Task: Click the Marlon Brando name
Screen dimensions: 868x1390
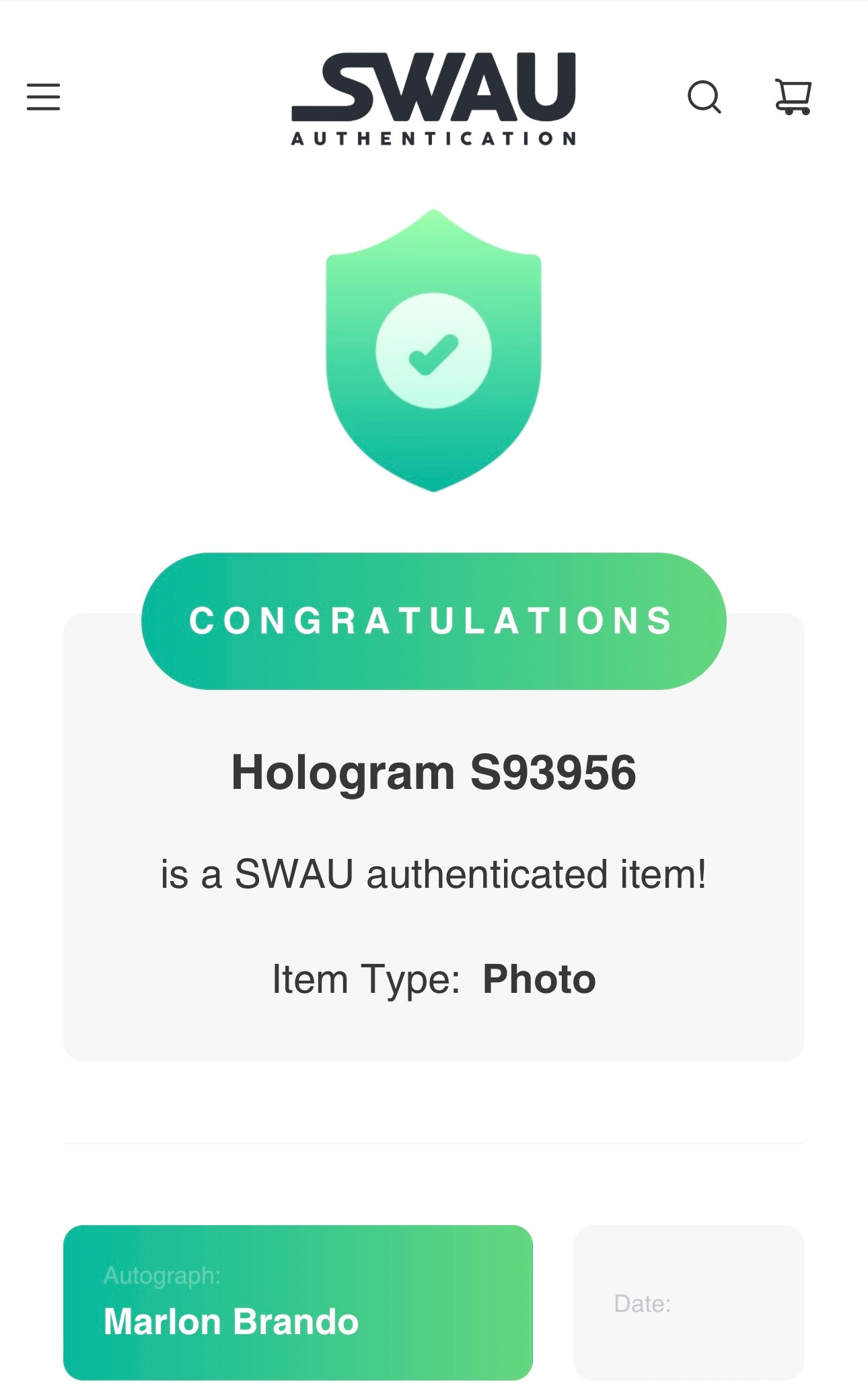Action: click(x=231, y=1321)
